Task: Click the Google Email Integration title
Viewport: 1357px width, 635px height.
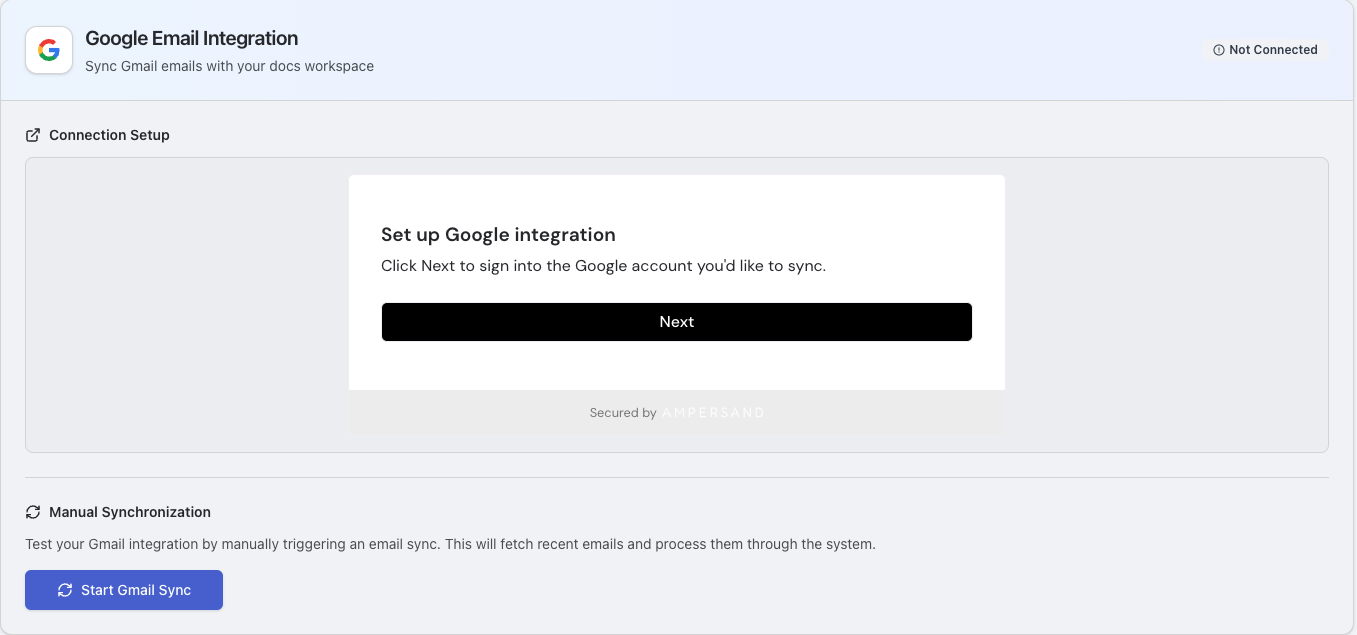Action: pos(190,38)
